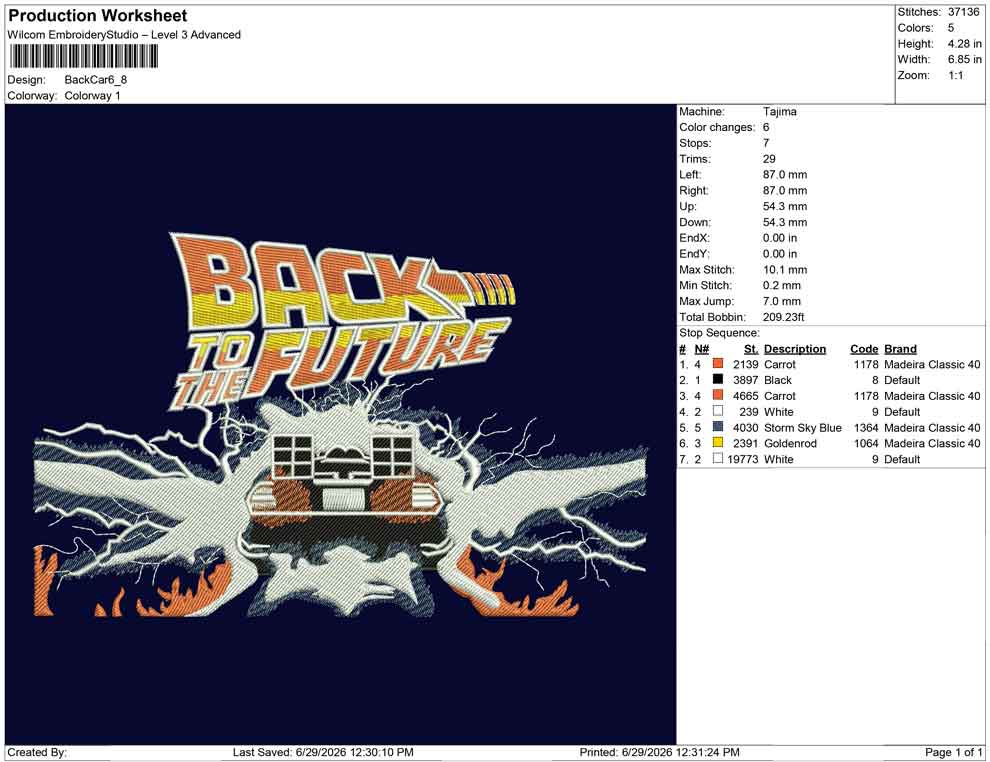The width and height of the screenshot is (990, 762).
Task: Click 'Madeira Classic 40' brand in stop 1
Action: 933,364
